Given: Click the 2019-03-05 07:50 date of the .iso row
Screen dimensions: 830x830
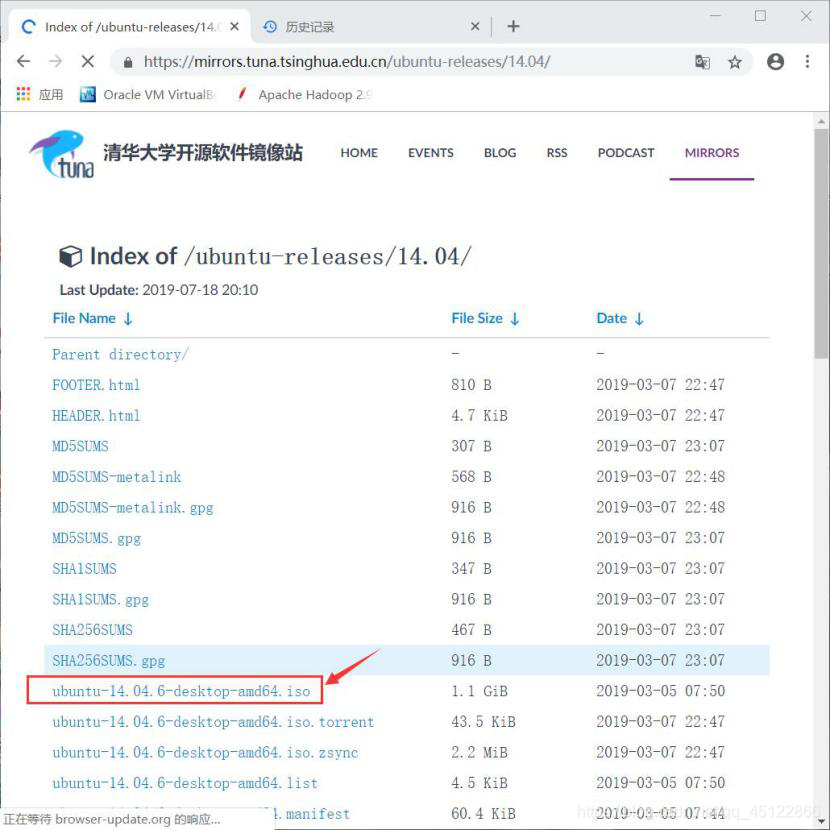Looking at the screenshot, I should point(661,691).
